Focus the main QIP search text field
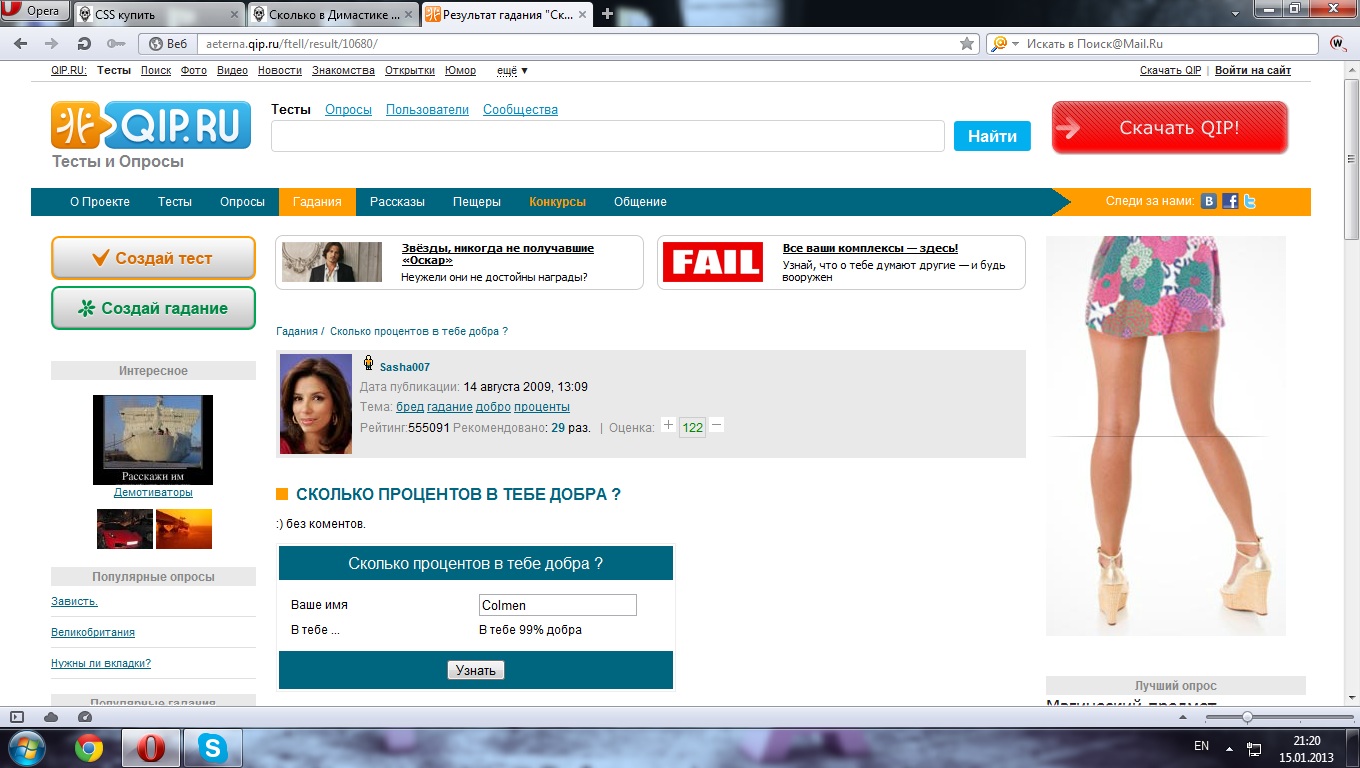The height and width of the screenshot is (768, 1360). [x=608, y=136]
